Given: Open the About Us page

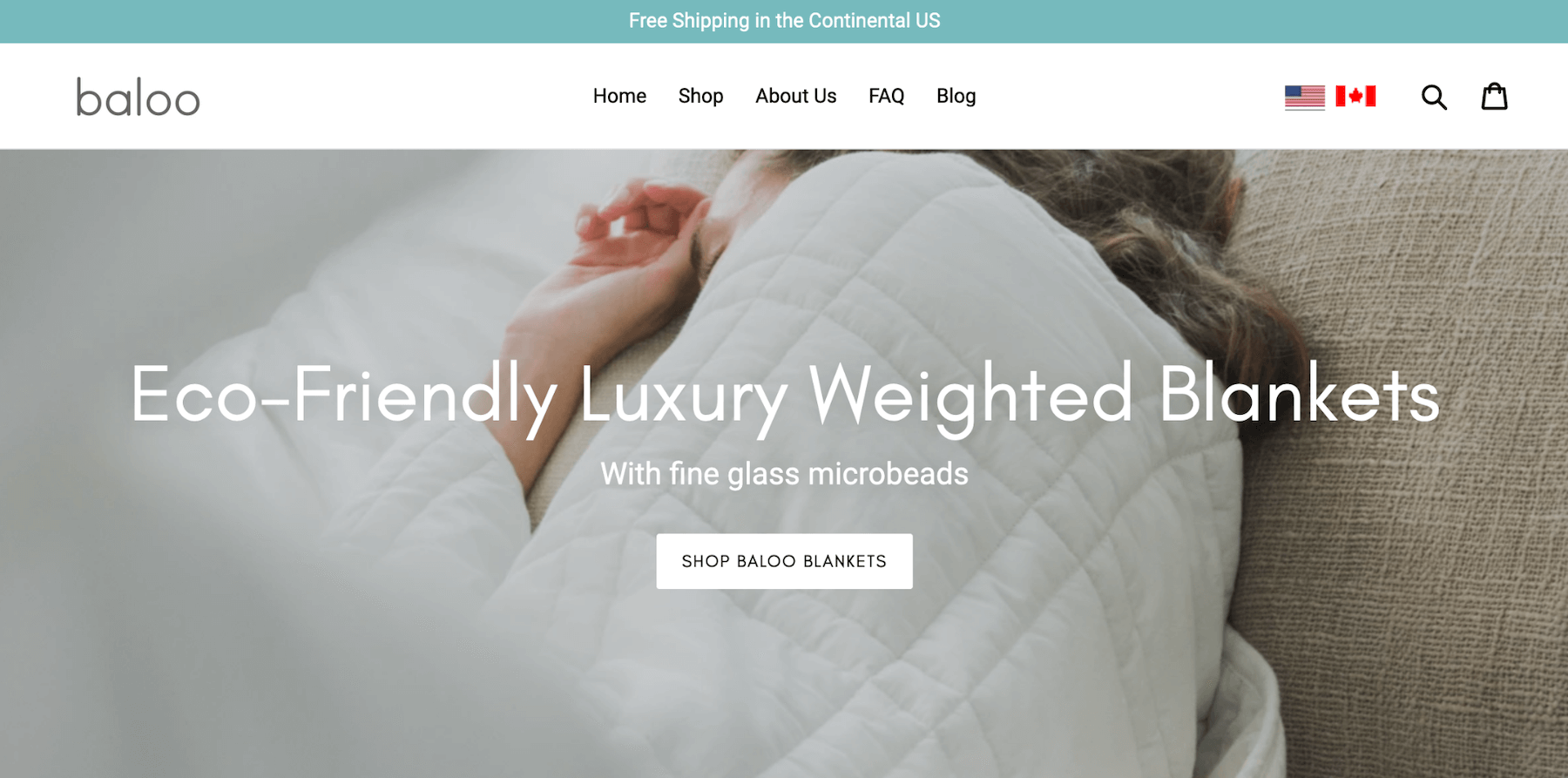Looking at the screenshot, I should pyautogui.click(x=795, y=96).
